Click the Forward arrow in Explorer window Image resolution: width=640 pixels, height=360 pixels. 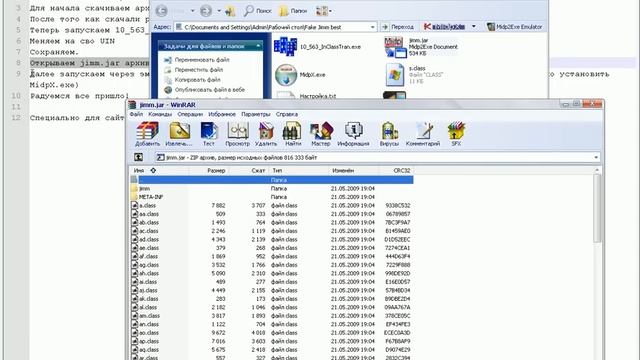(206, 11)
